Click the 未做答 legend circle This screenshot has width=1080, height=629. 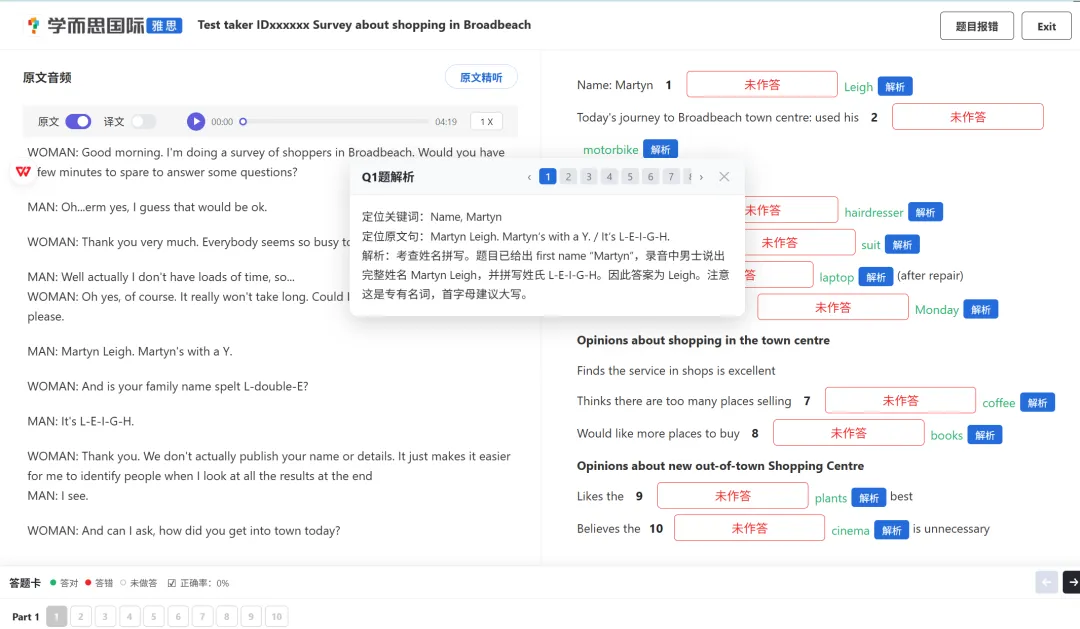[123, 583]
